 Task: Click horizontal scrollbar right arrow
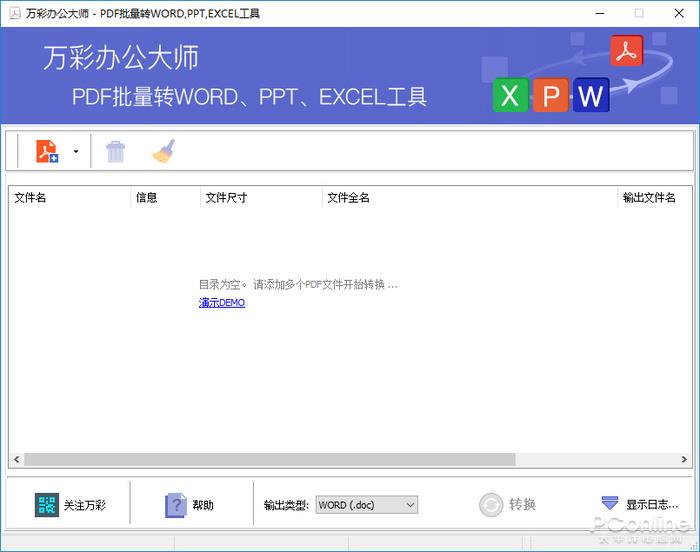[x=685, y=460]
